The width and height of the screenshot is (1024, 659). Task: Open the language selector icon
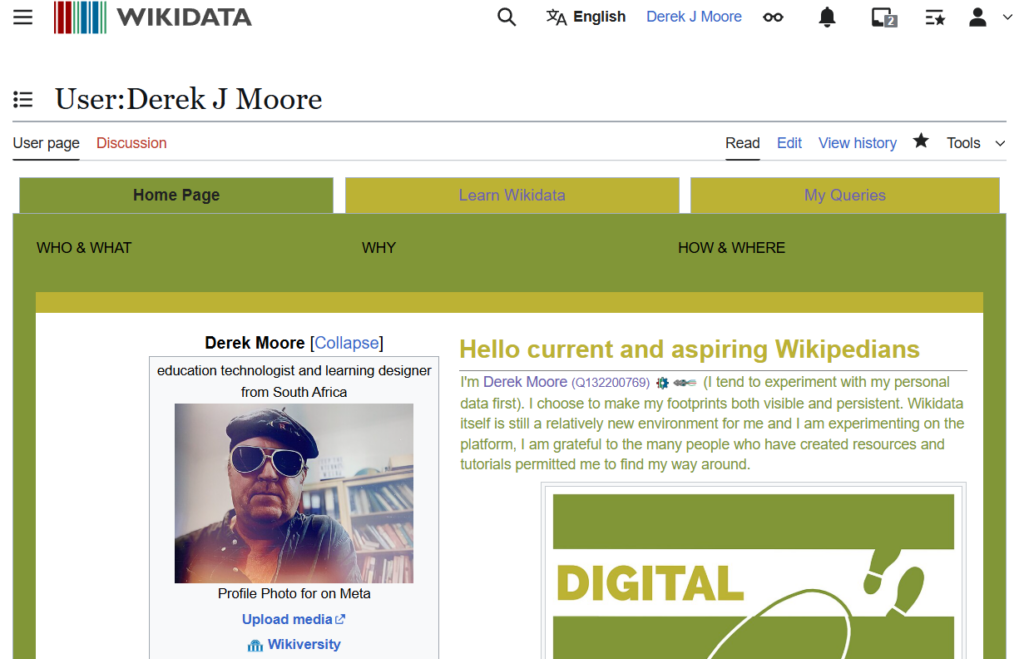click(556, 17)
